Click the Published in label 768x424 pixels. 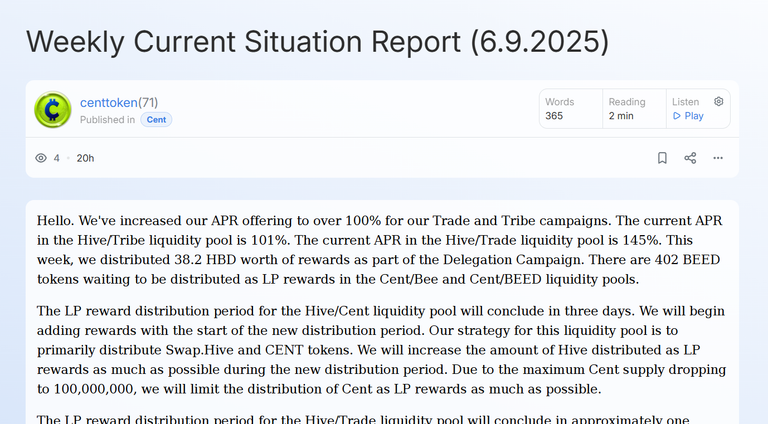[107, 119]
